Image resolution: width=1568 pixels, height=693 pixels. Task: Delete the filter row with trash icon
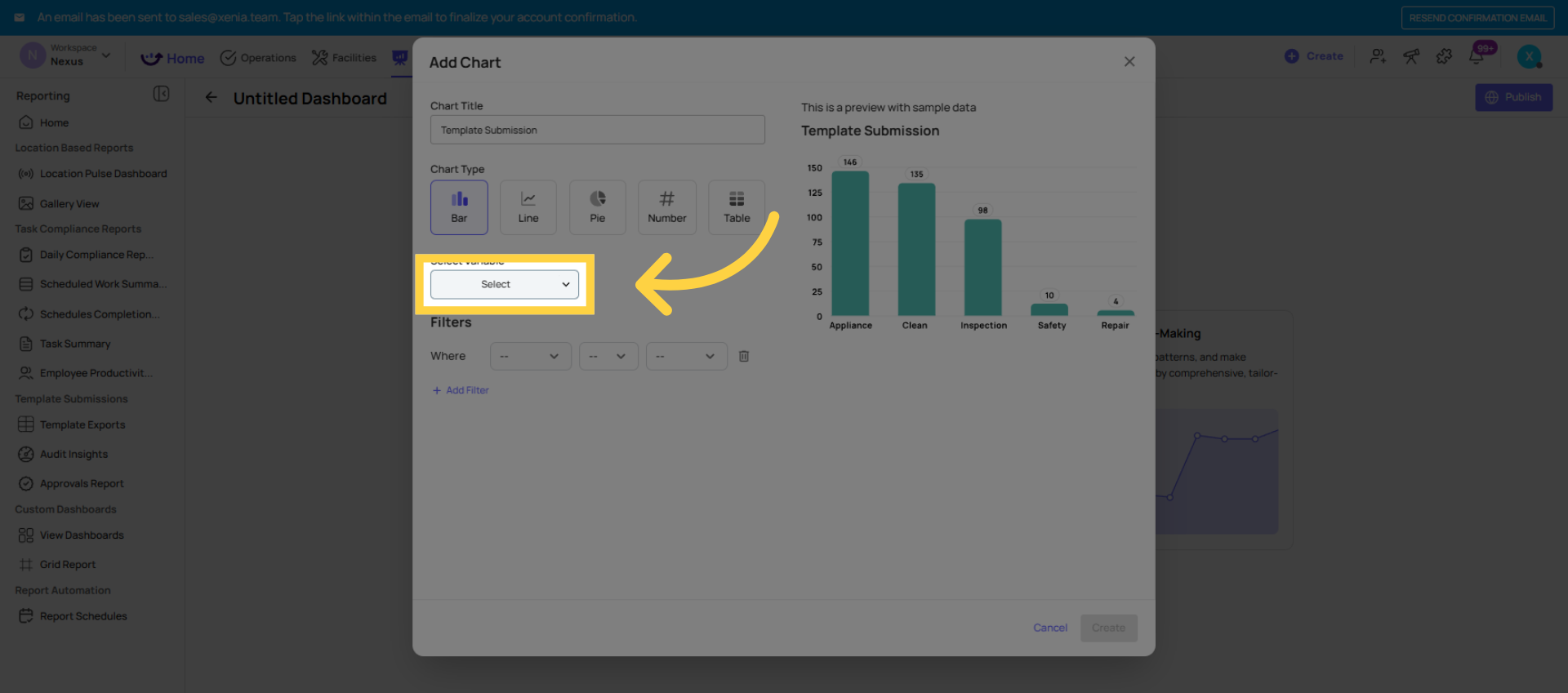744,356
